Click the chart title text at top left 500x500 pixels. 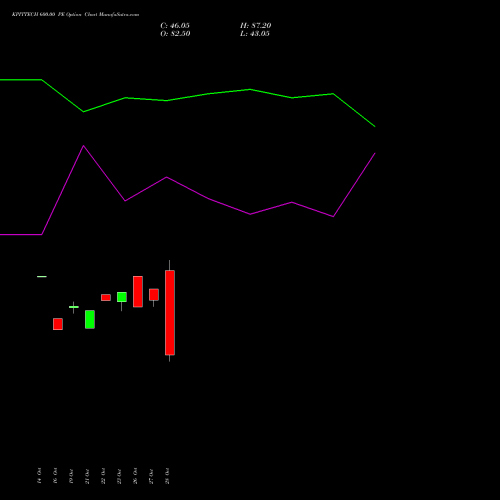pyautogui.click(x=75, y=15)
